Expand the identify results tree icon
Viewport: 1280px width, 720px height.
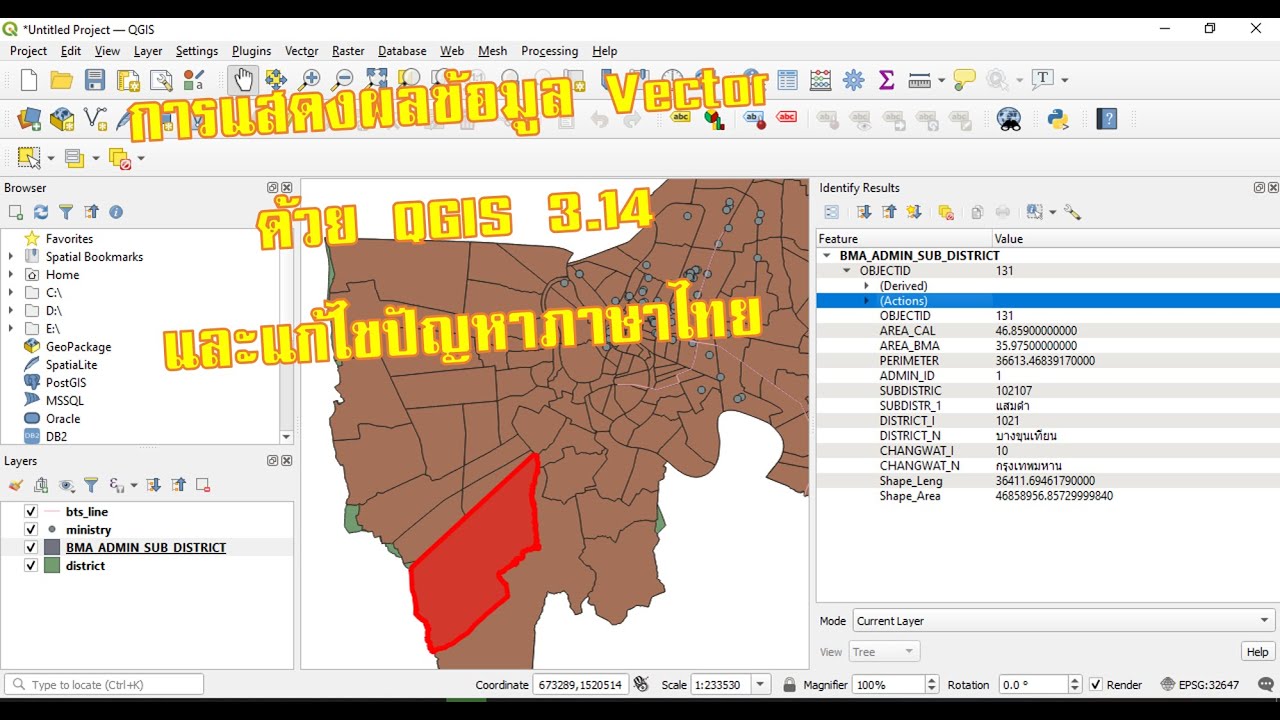click(x=864, y=212)
